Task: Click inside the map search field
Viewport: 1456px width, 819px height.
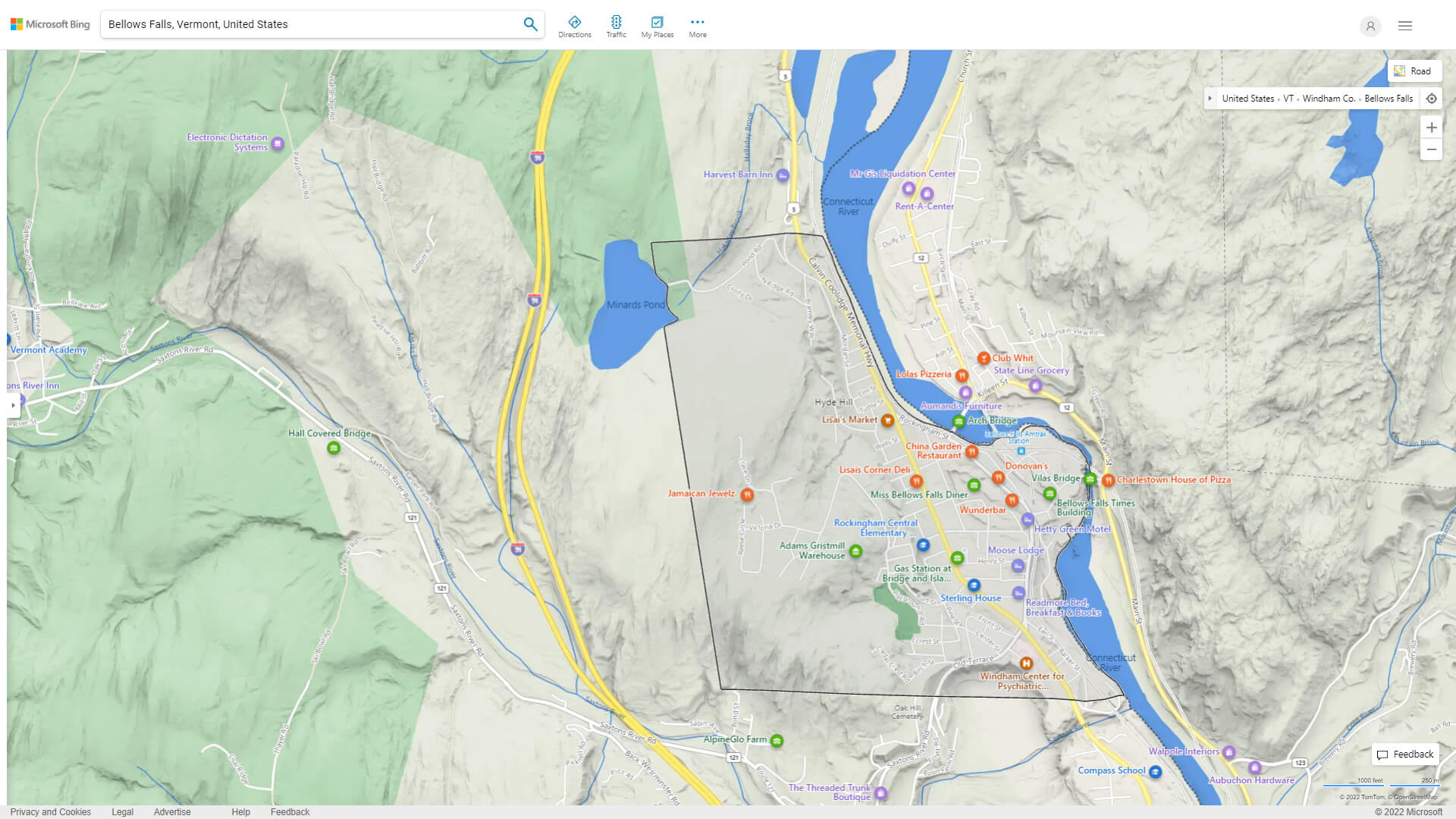Action: click(303, 24)
